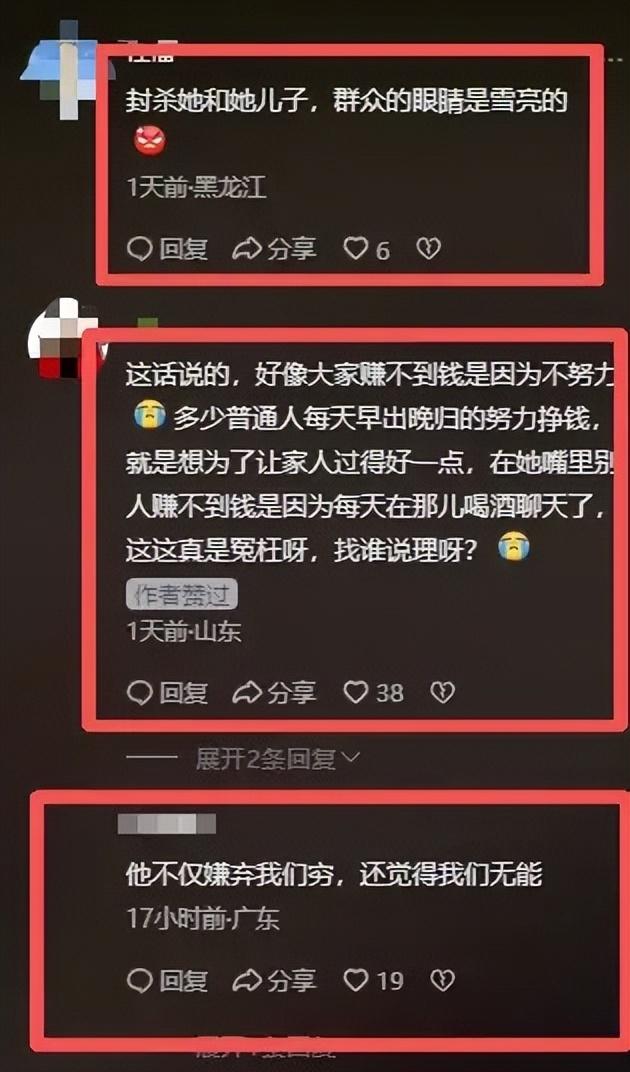Dislike the Guangdong comment via broken heart
Viewport: 630px width, 1072px height.
[443, 981]
